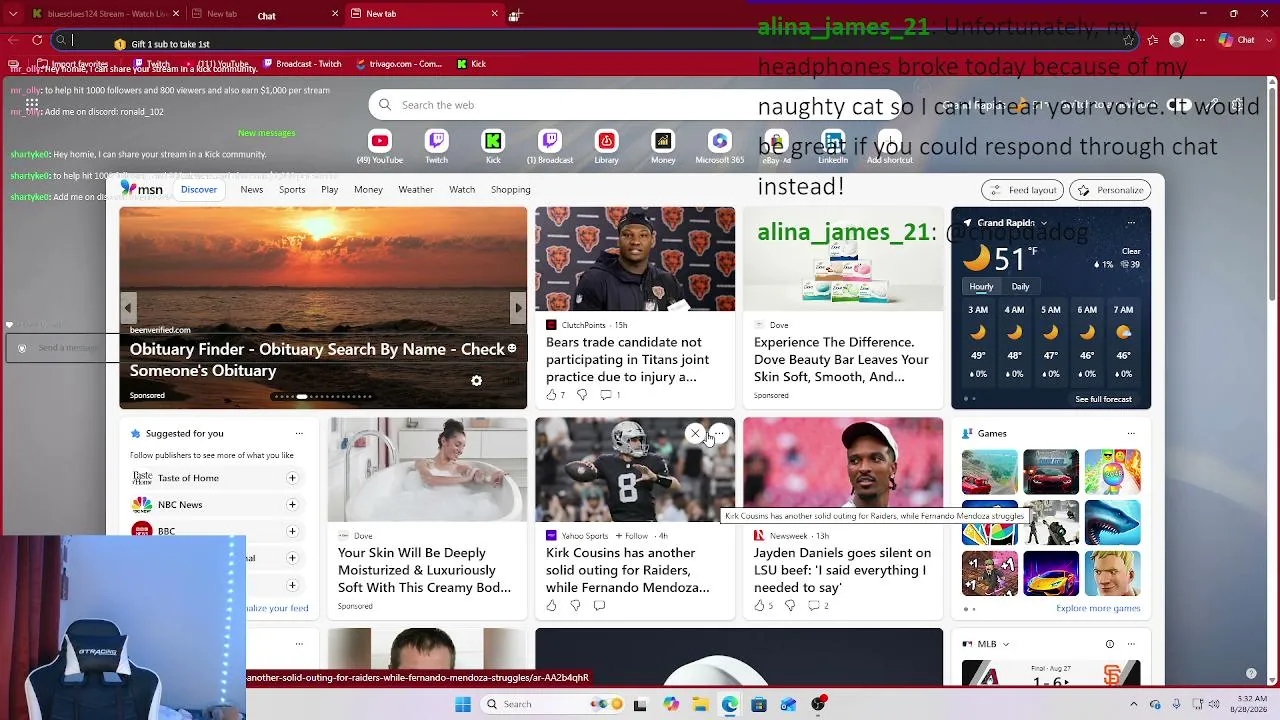The height and width of the screenshot is (720, 1280).
Task: Go to next slide in the carousel
Action: click(518, 308)
